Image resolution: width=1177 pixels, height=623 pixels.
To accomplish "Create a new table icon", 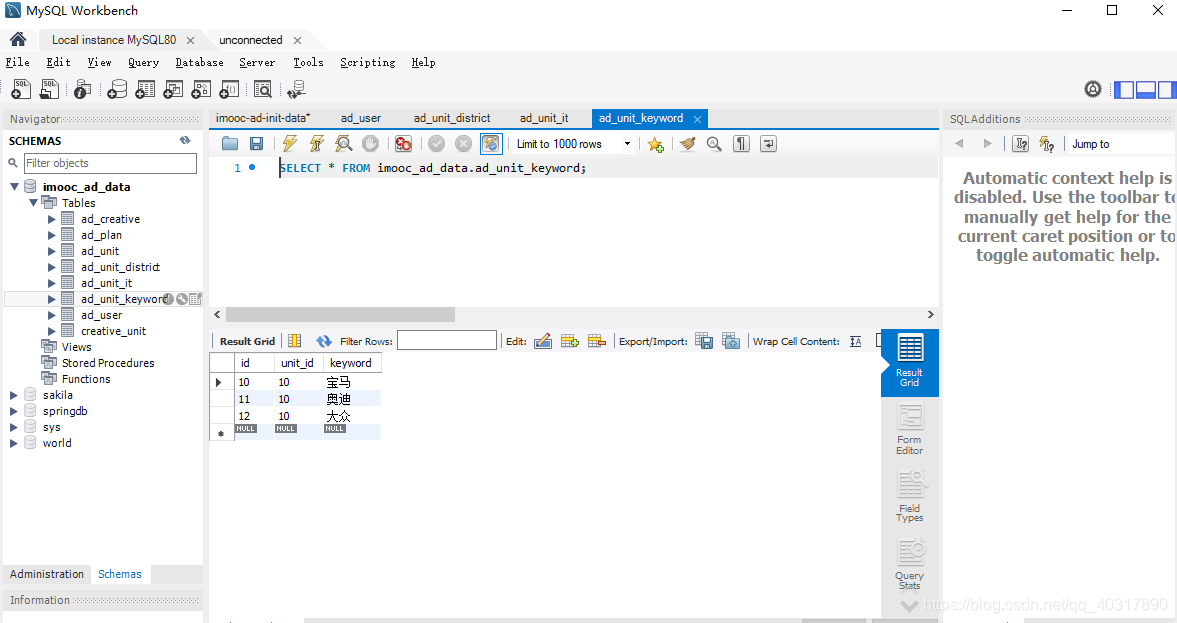I will click(x=145, y=89).
